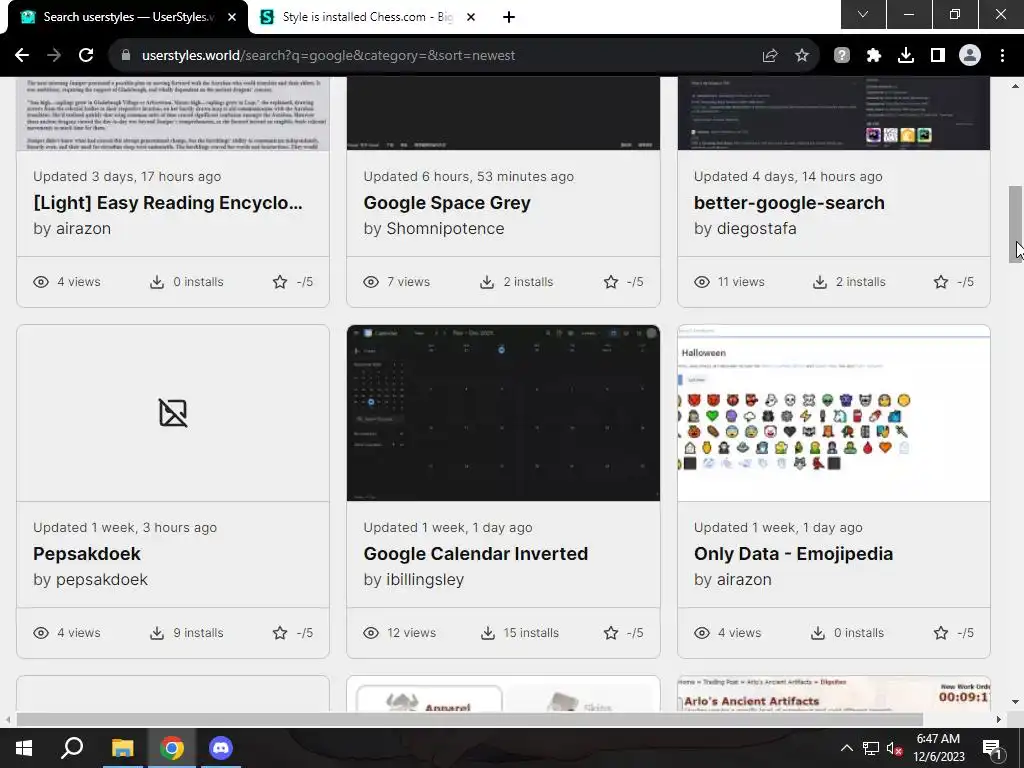Click the rating star on Pepsakdoek card
Image resolution: width=1024 pixels, height=768 pixels.
(280, 633)
